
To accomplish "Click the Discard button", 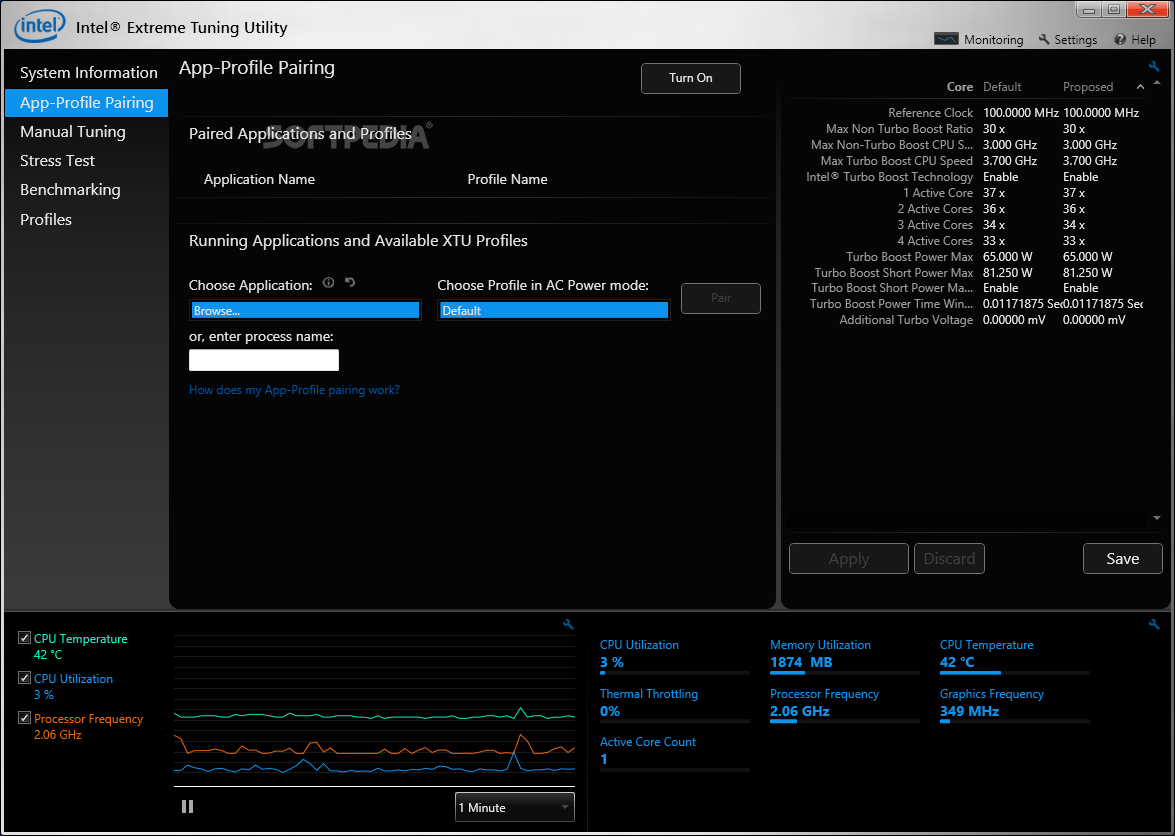I will click(949, 559).
